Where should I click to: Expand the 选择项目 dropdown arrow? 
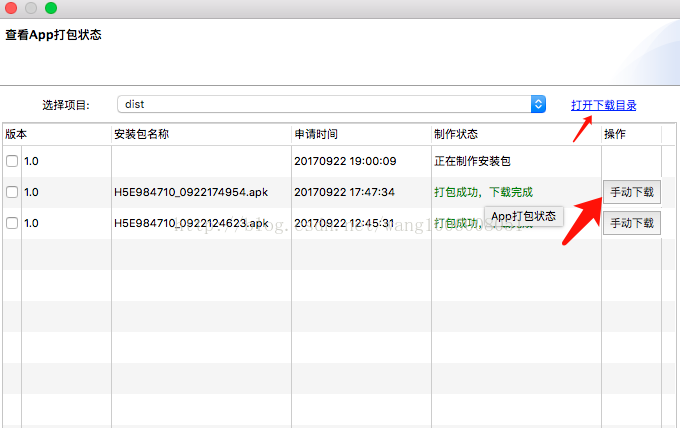coord(538,104)
